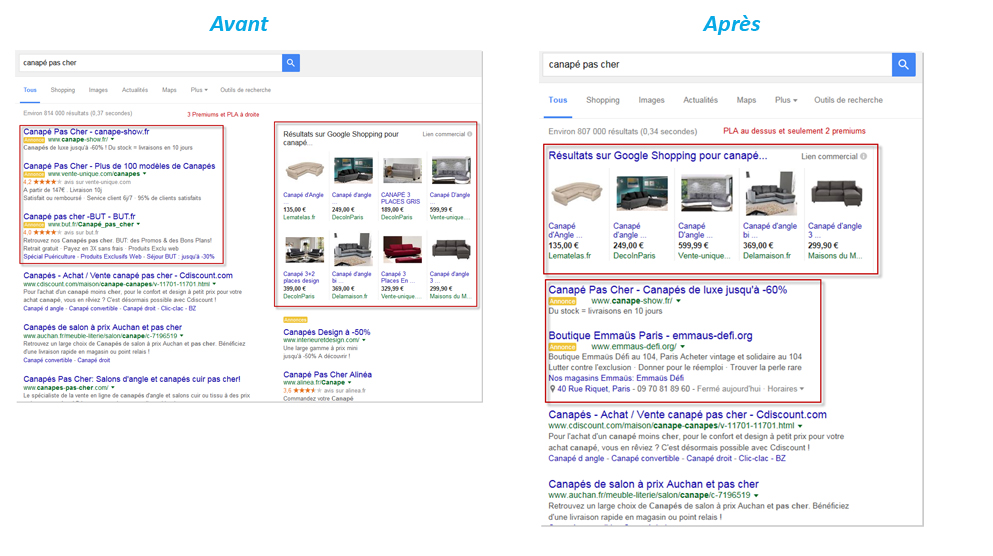
Task: Click Delamaison.fr seller name in Après shopping box
Action: tap(766, 256)
